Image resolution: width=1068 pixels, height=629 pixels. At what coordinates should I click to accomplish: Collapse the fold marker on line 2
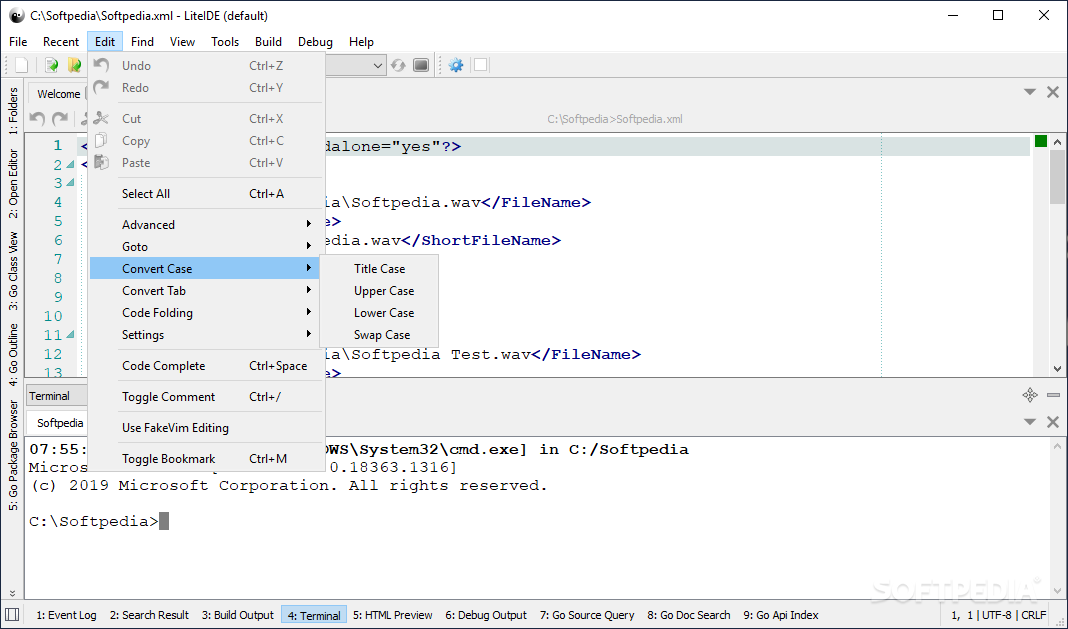pyautogui.click(x=70, y=165)
